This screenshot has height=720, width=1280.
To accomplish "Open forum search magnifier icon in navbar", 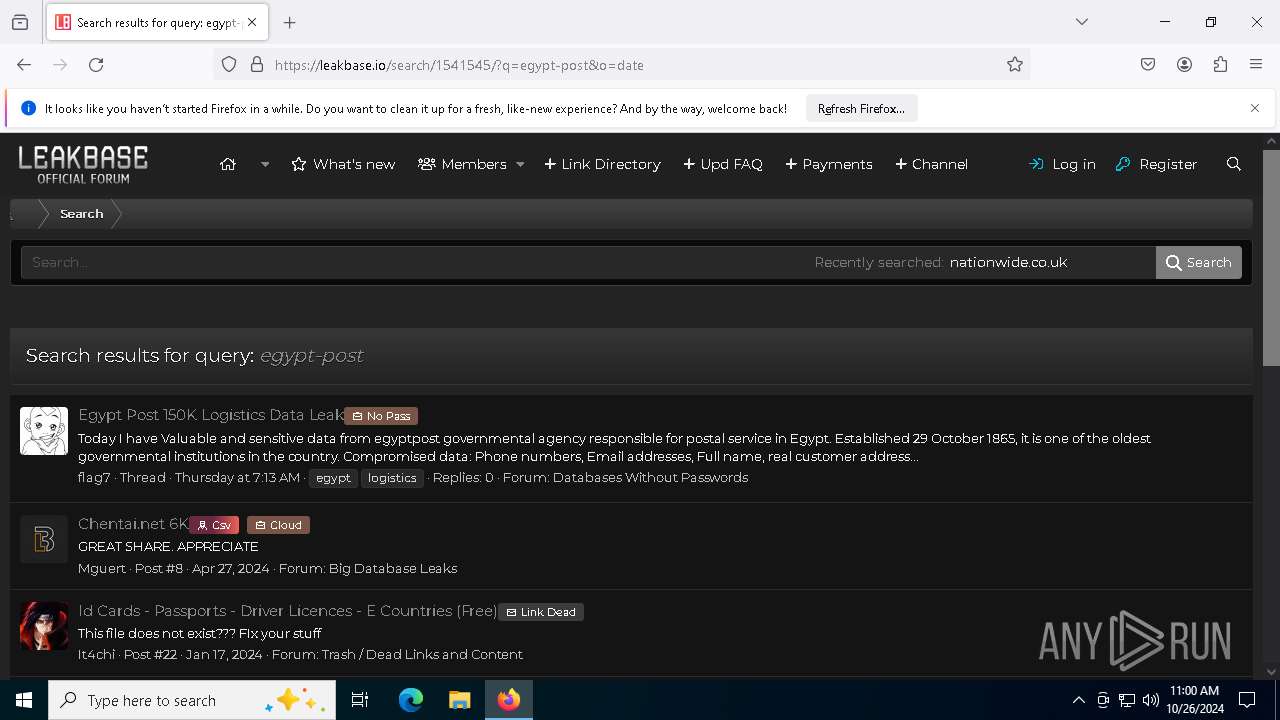I will pyautogui.click(x=1234, y=164).
